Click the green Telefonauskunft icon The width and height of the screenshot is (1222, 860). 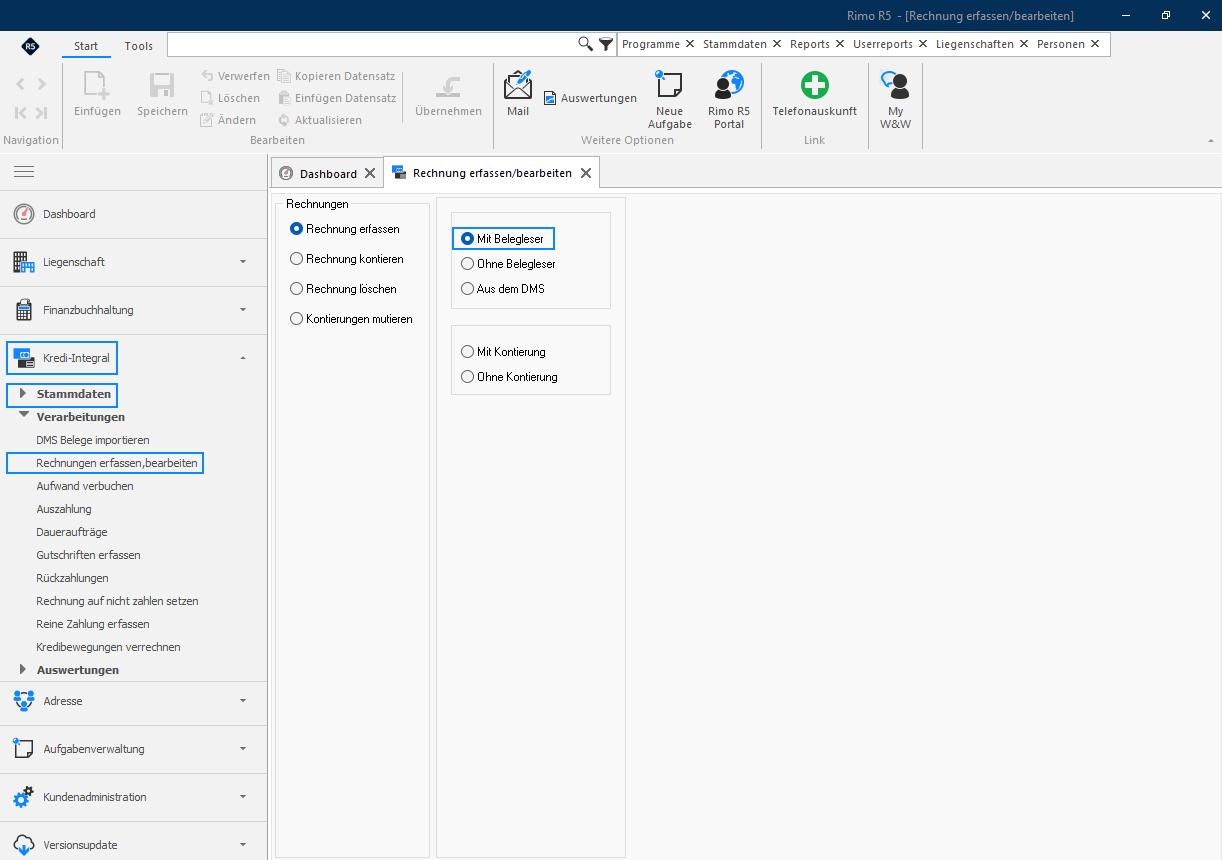(x=815, y=85)
